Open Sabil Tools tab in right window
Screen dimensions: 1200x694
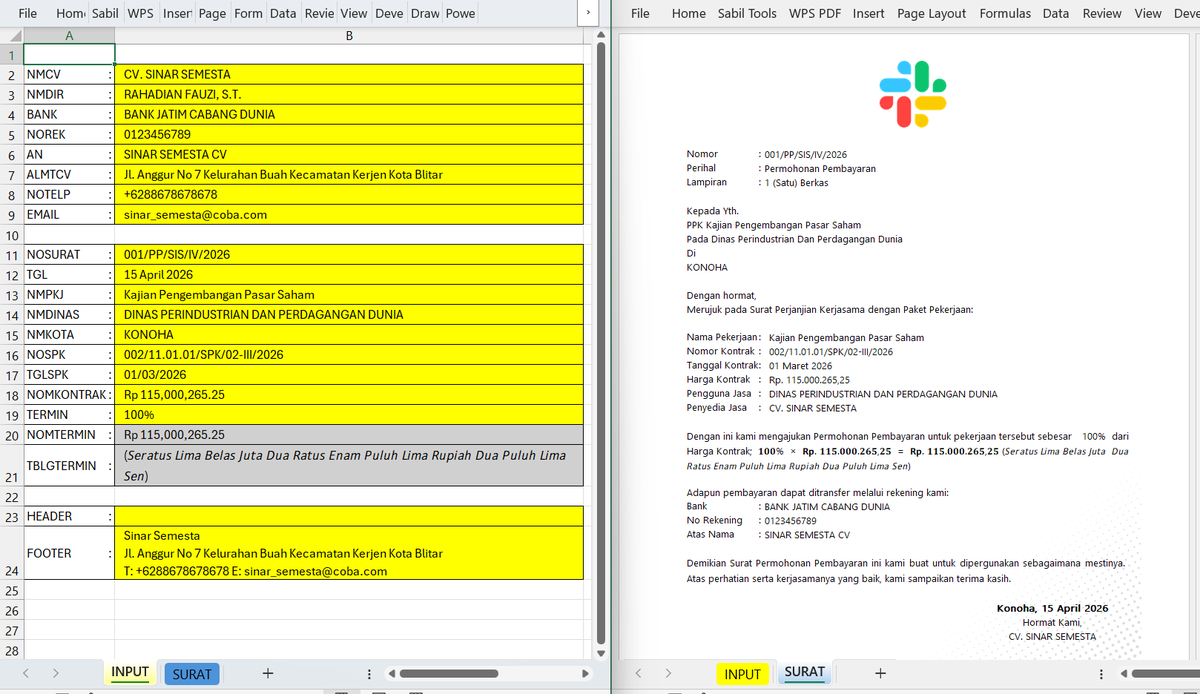point(745,13)
